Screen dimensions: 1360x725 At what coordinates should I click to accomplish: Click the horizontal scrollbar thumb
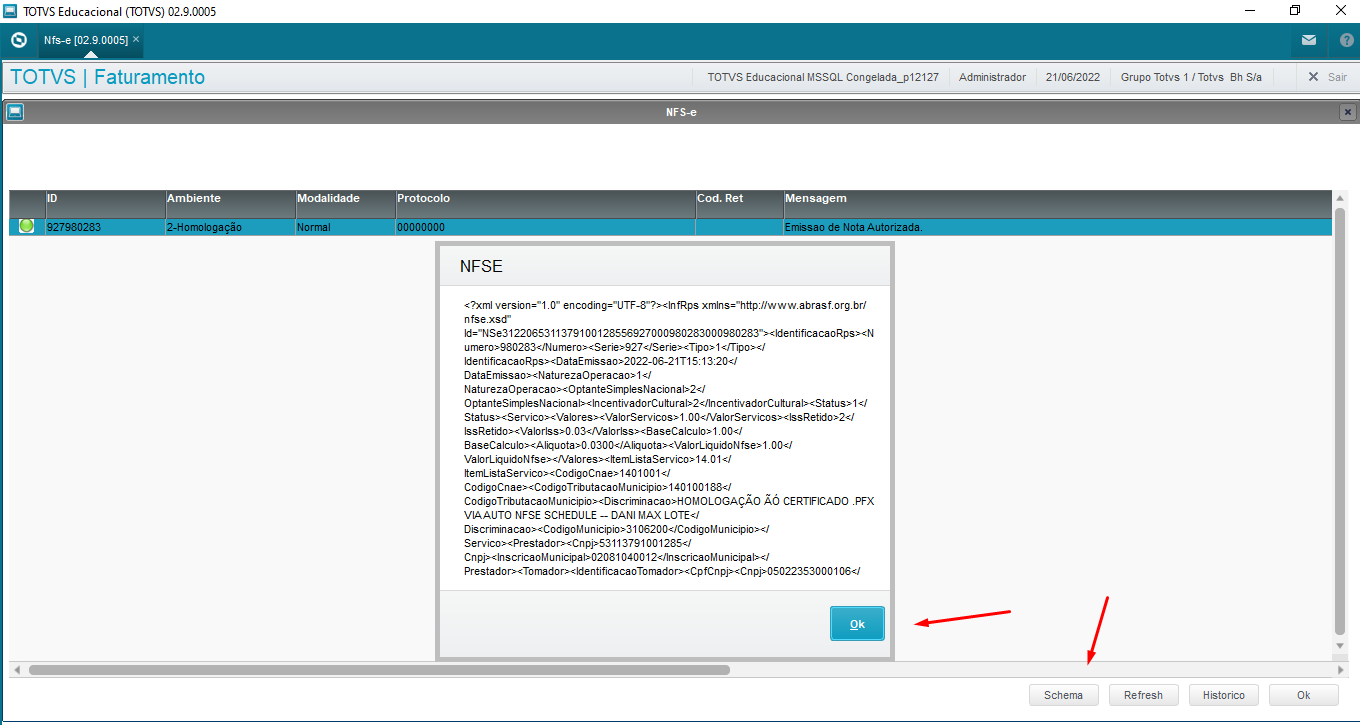click(x=379, y=669)
